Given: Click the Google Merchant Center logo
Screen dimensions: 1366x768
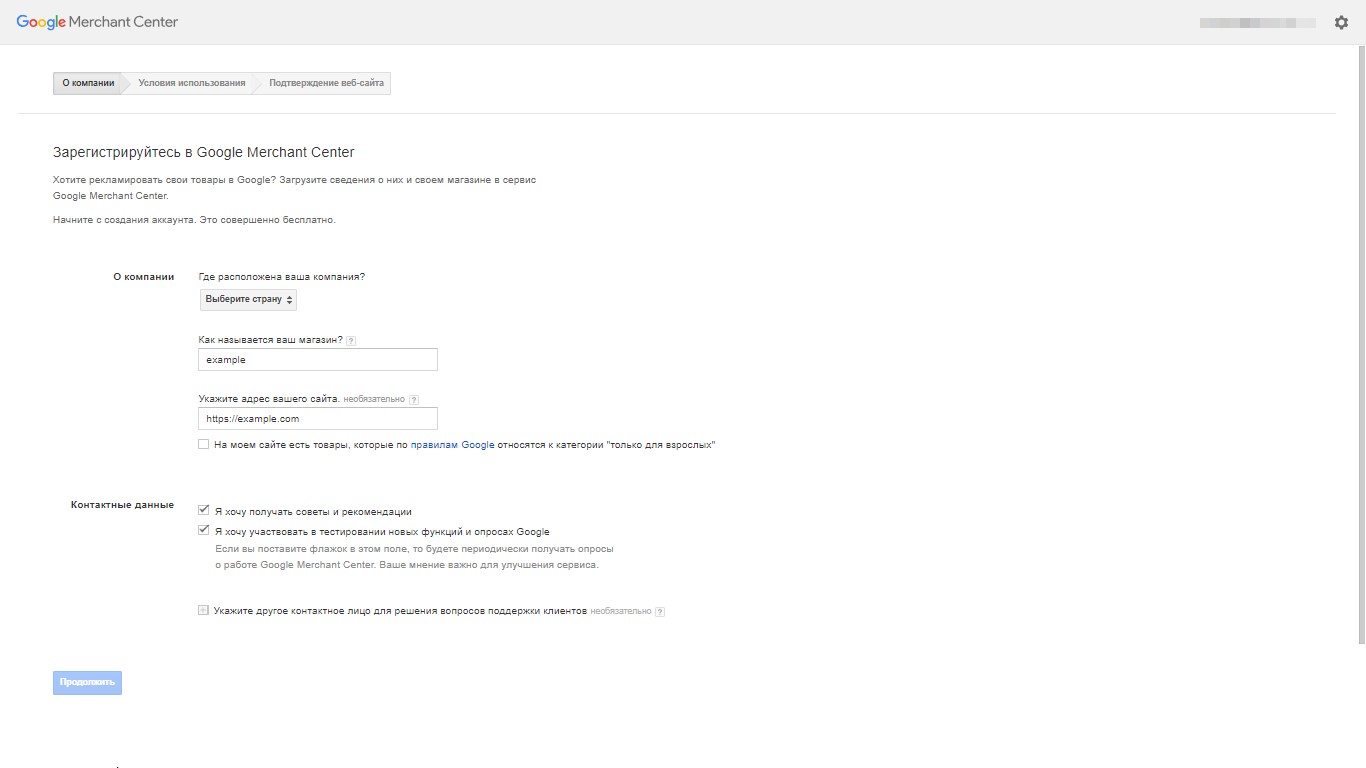Looking at the screenshot, I should [97, 22].
